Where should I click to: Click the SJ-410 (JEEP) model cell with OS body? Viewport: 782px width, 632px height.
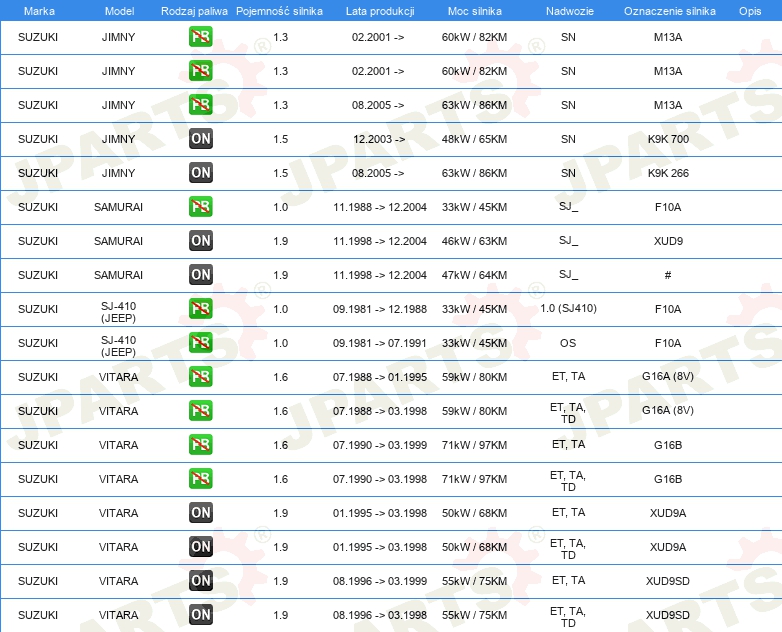(118, 346)
